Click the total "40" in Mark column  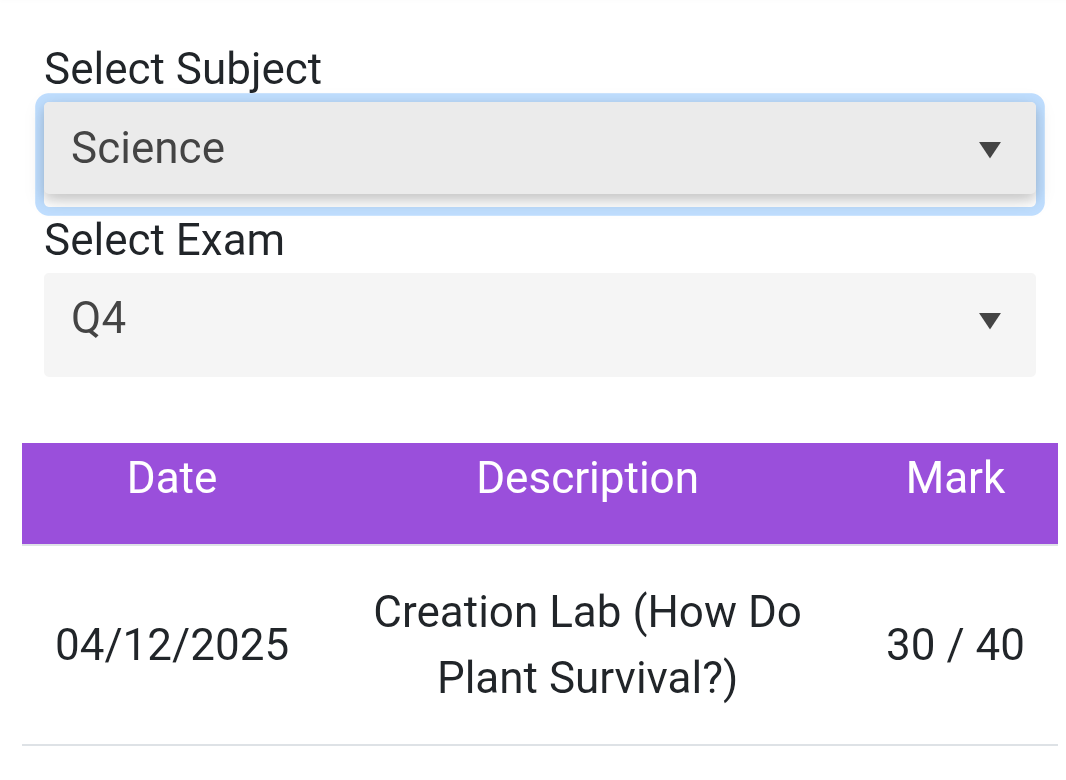click(x=1000, y=645)
